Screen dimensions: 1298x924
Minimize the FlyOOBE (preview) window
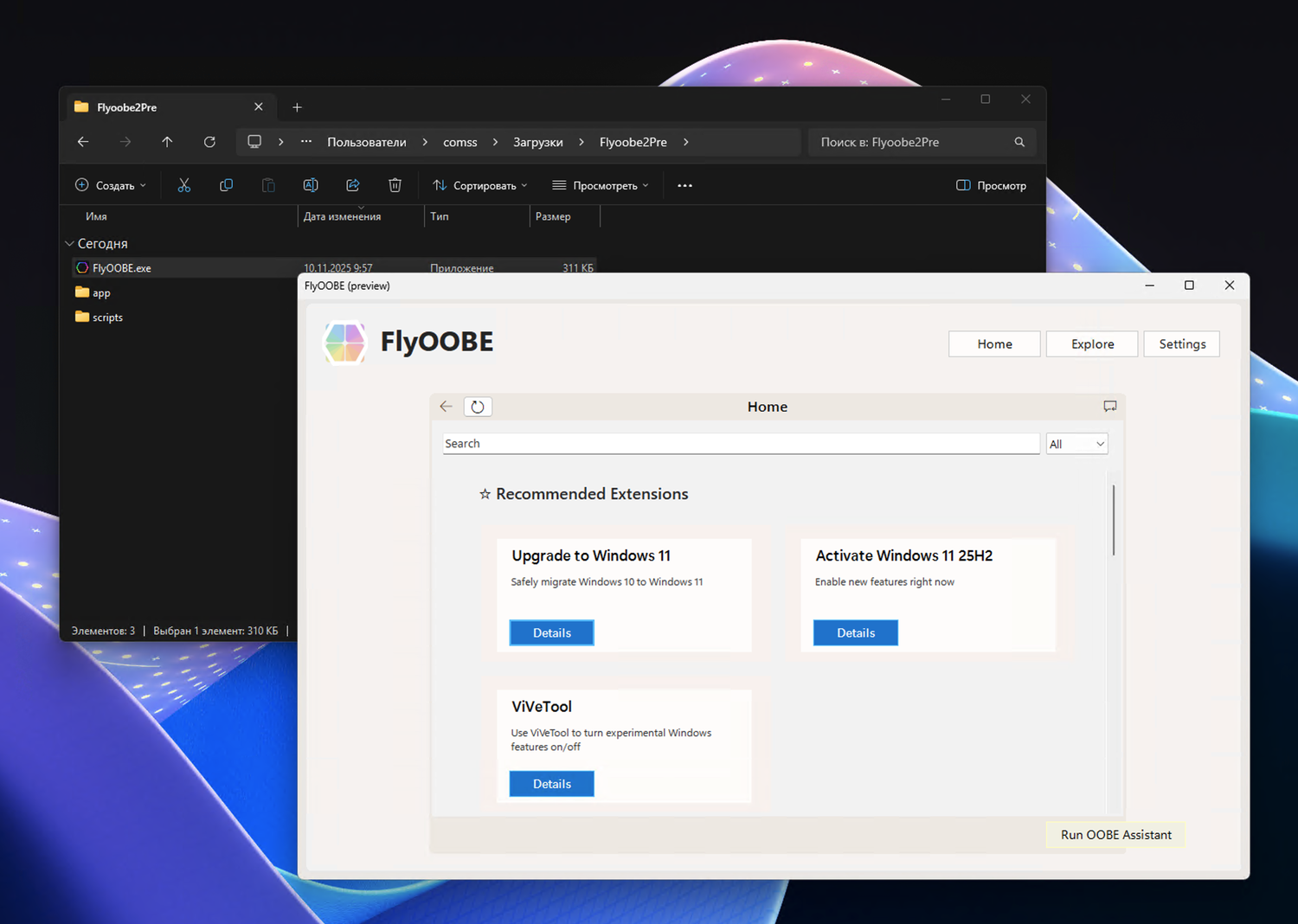click(1149, 286)
